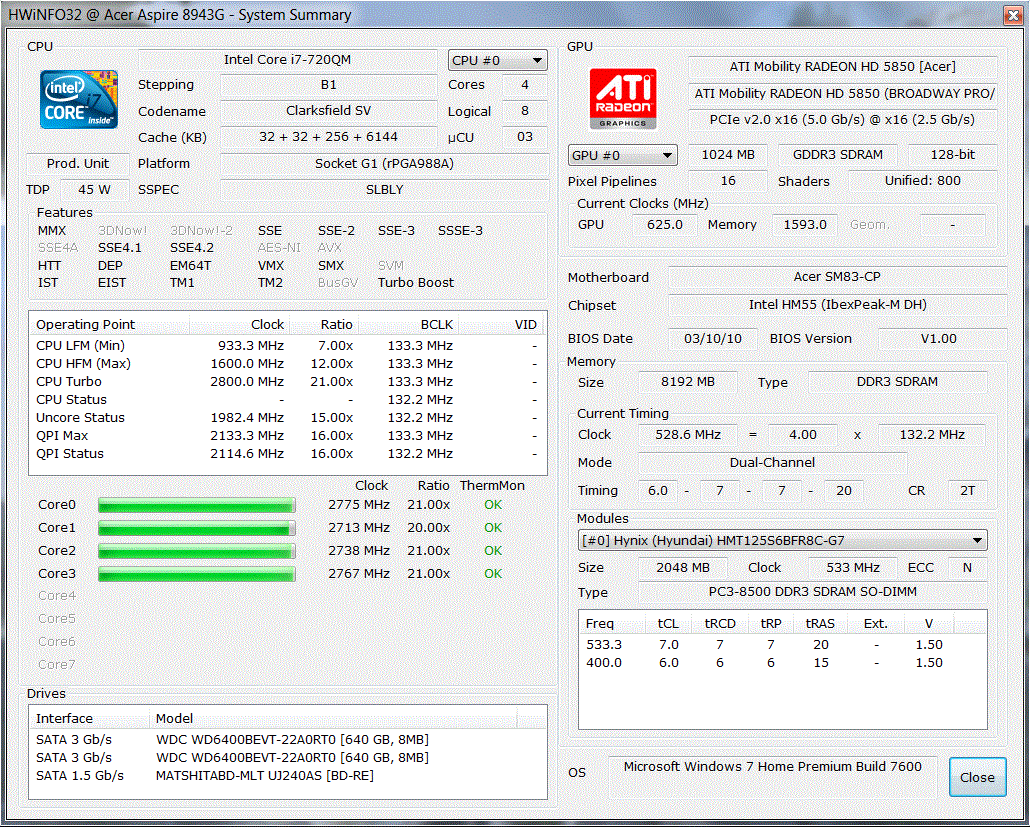The height and width of the screenshot is (827, 1030).
Task: Click the PCIe v2.0 x16 bus field
Action: (x=843, y=120)
